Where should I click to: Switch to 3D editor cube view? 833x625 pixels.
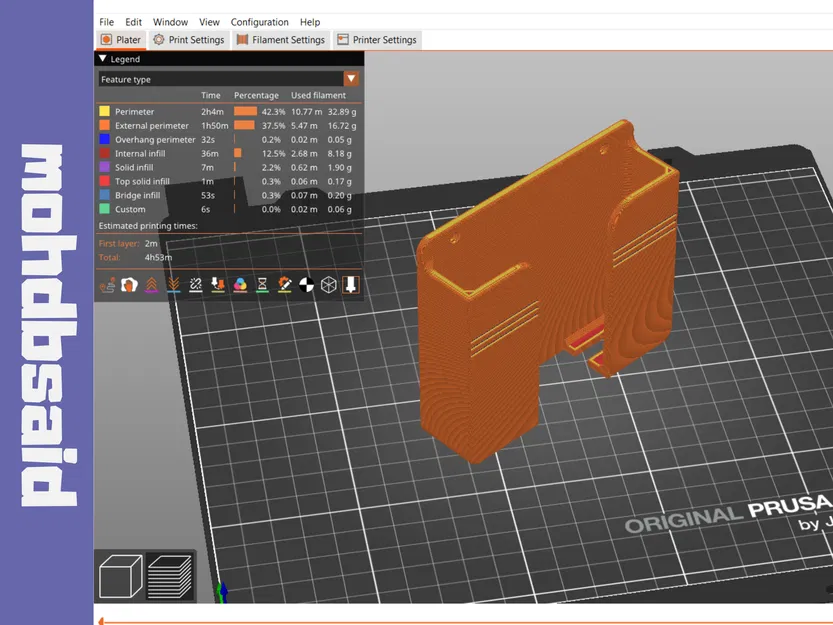coord(121,577)
